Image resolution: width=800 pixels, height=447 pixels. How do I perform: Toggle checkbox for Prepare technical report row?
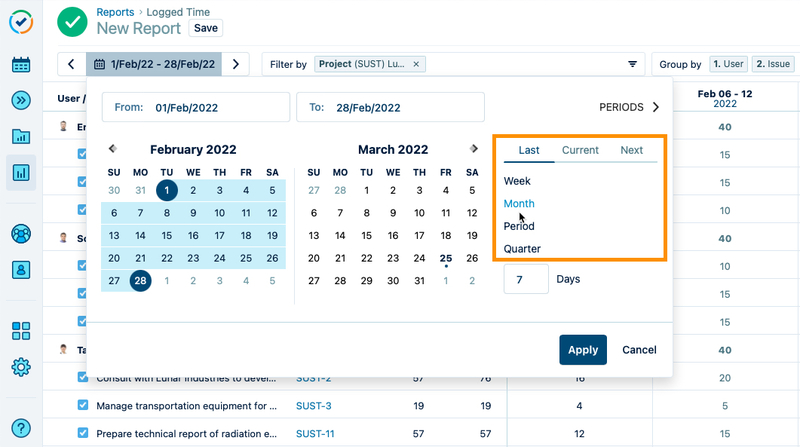(84, 433)
